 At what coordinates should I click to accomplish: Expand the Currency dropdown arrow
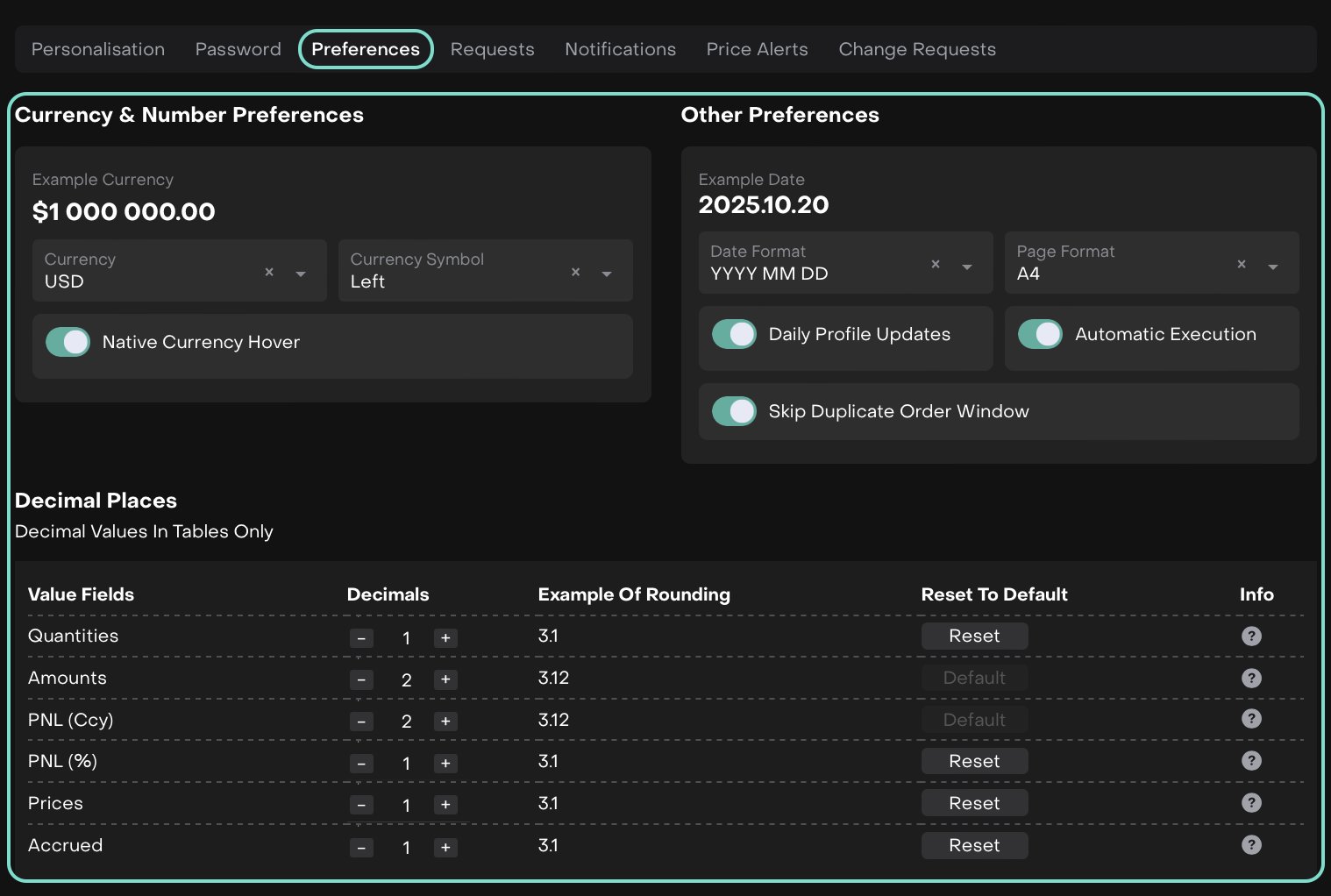(301, 274)
